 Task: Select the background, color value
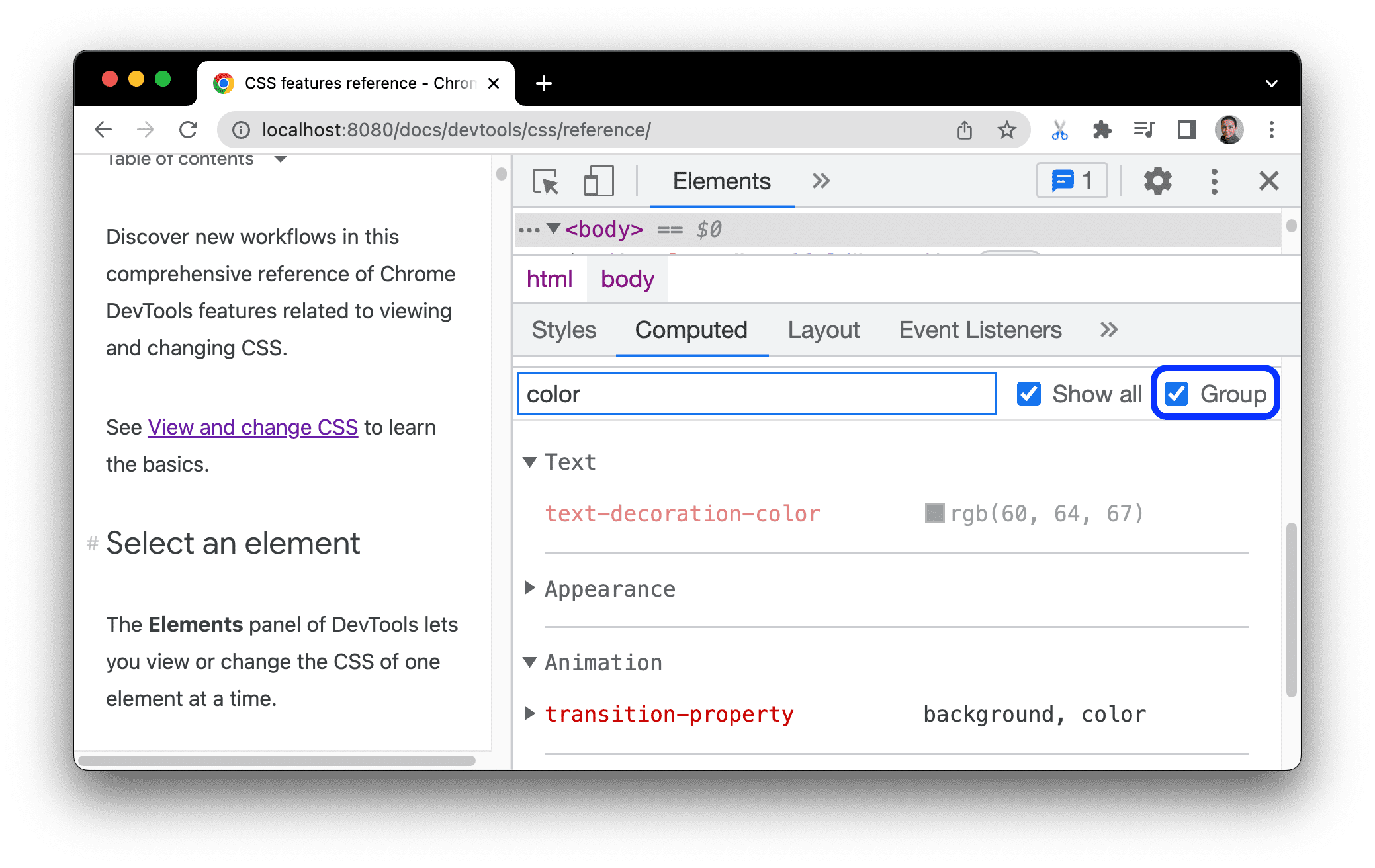point(1035,714)
